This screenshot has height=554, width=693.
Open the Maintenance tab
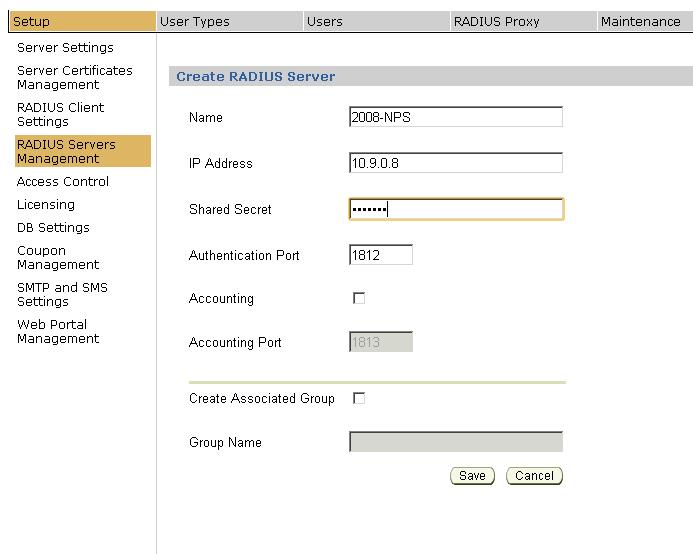(645, 21)
